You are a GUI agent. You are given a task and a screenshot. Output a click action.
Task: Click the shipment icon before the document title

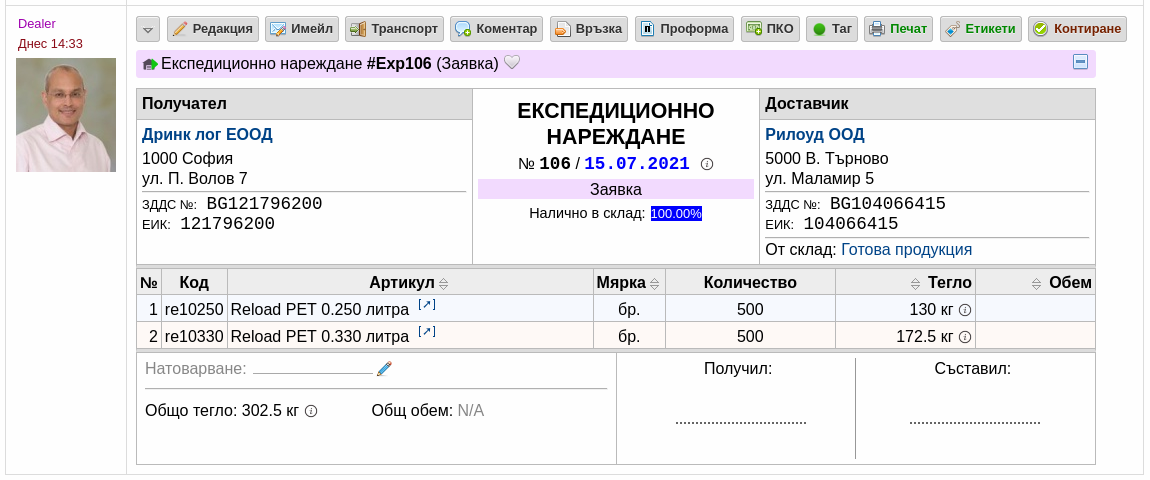pyautogui.click(x=150, y=65)
